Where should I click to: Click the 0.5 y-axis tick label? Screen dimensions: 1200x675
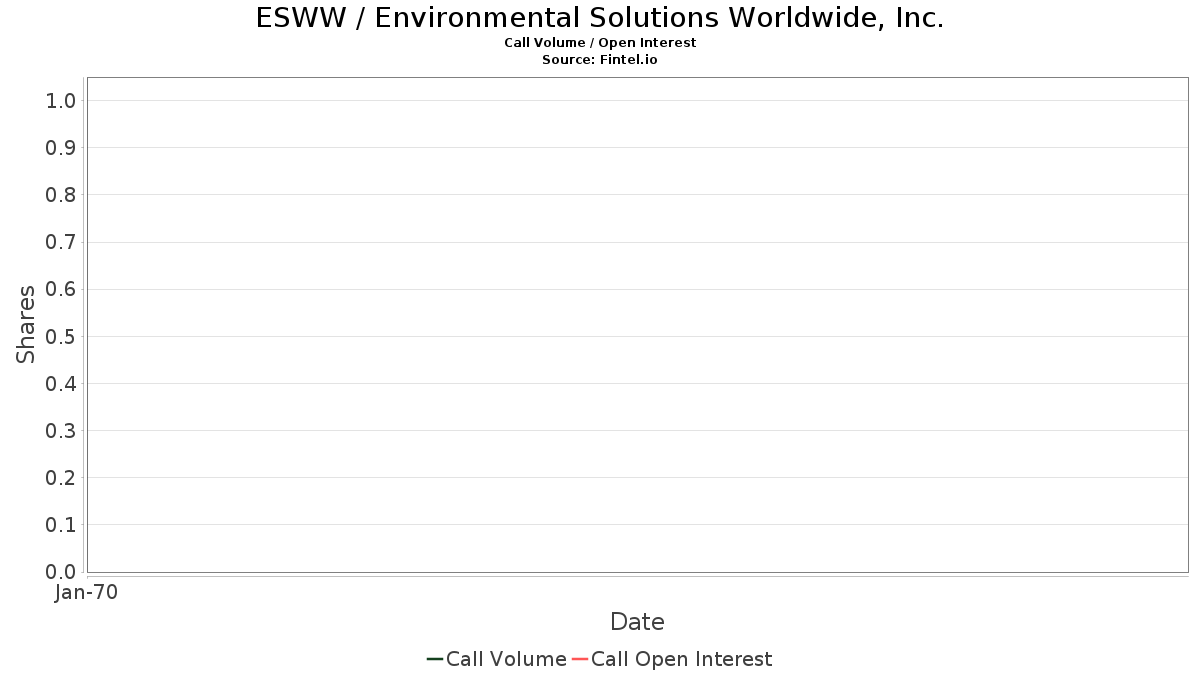coord(60,336)
